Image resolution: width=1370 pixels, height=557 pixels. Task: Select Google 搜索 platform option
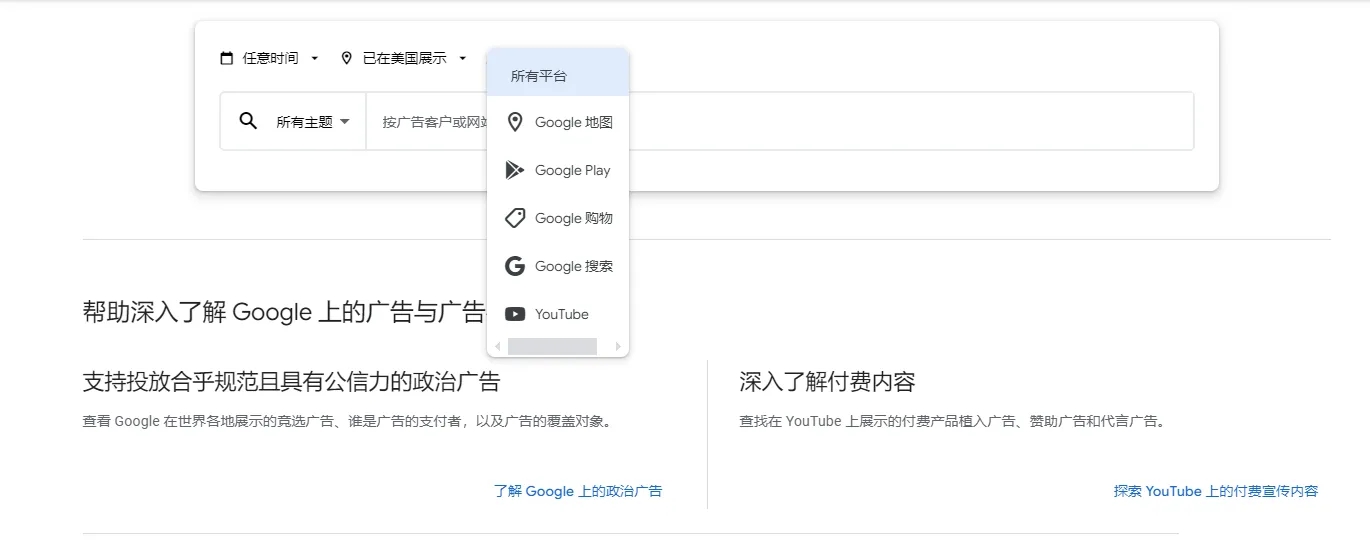point(558,266)
